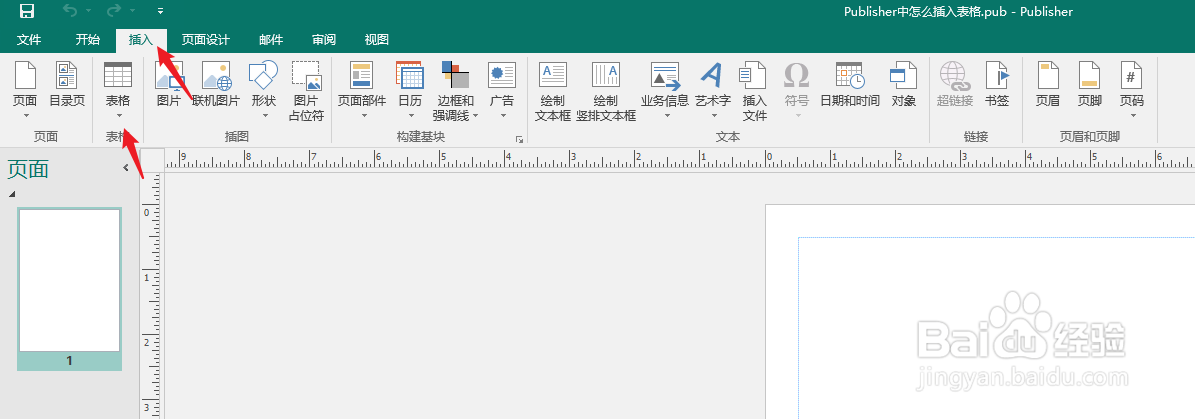Screen dimensions: 1195x419
Task: Open 边框和强调线 borders gallery
Action: pyautogui.click(x=455, y=91)
